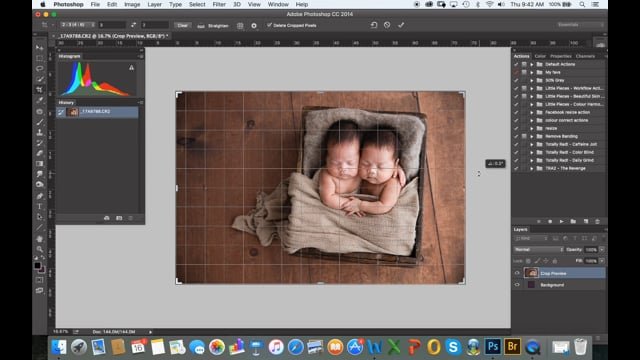Open the crop aspect ratio preset dropdown
The width and height of the screenshot is (640, 360).
tap(78, 25)
